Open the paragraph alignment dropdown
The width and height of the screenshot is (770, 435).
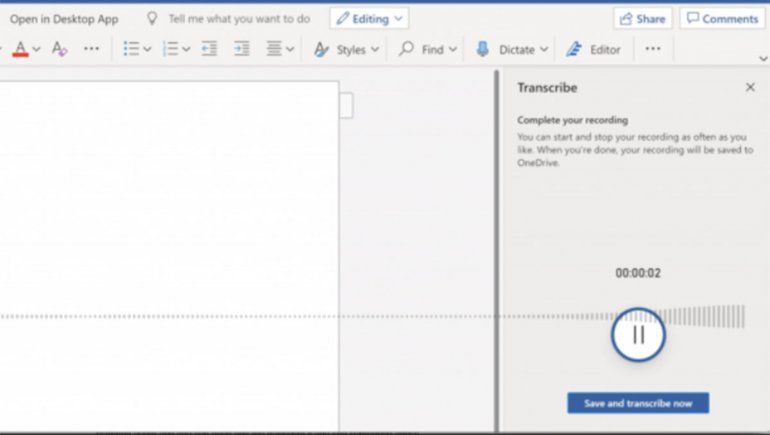click(290, 49)
